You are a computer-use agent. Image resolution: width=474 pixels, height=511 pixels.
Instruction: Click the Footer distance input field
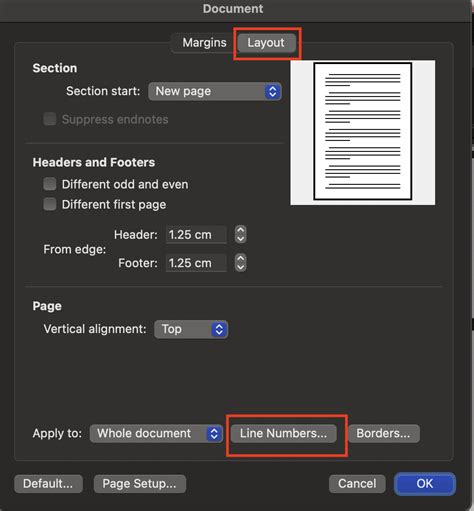(196, 263)
